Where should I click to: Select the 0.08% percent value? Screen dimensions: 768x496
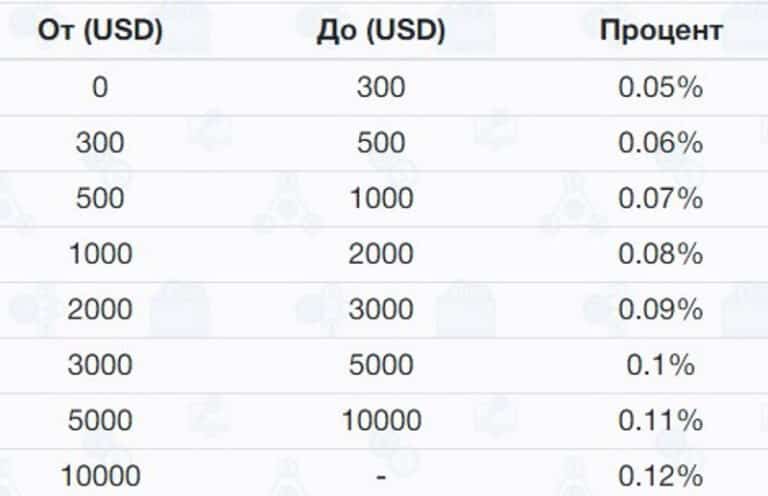(661, 254)
